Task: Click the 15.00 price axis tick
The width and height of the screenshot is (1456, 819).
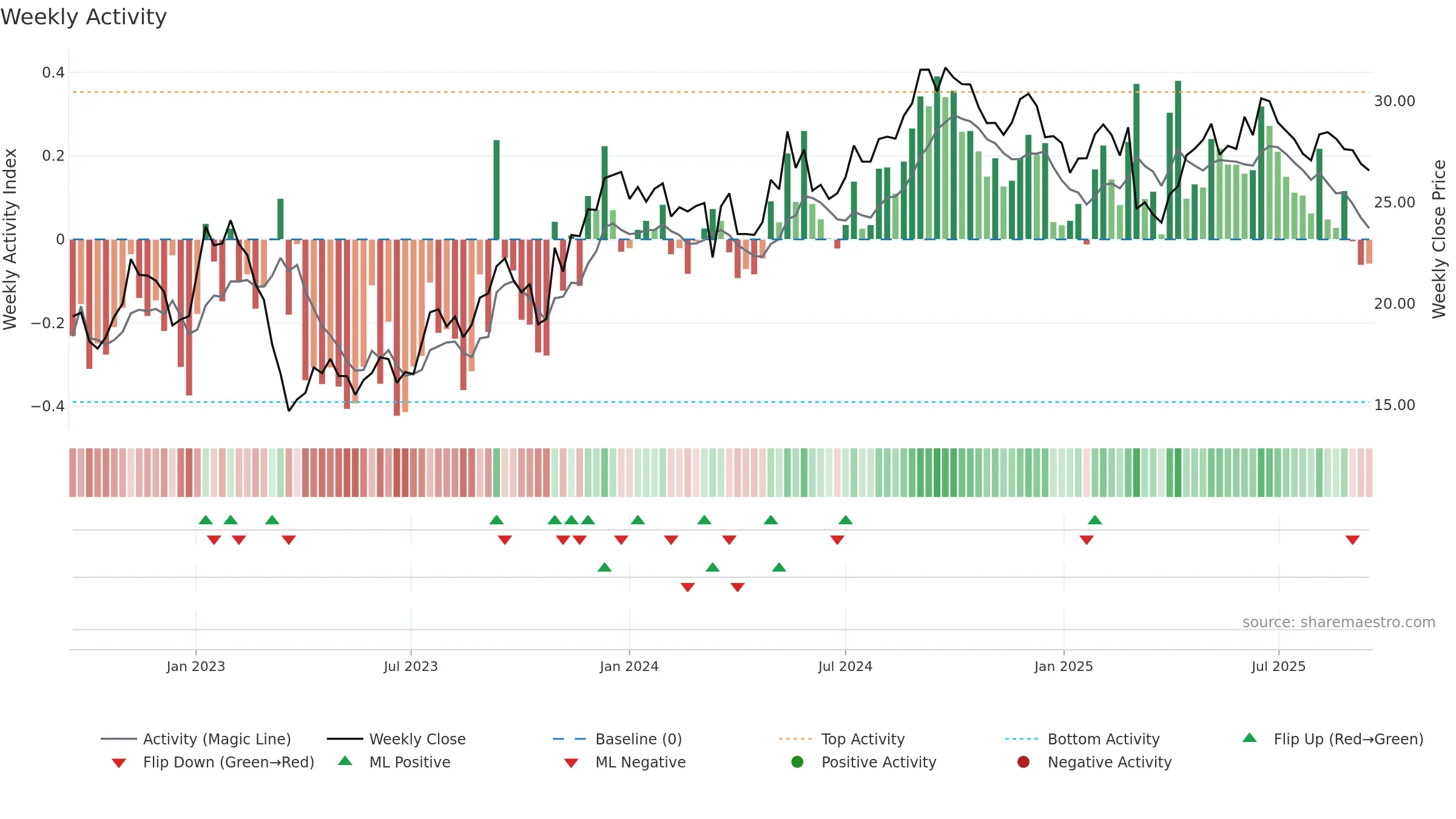Action: point(1395,405)
